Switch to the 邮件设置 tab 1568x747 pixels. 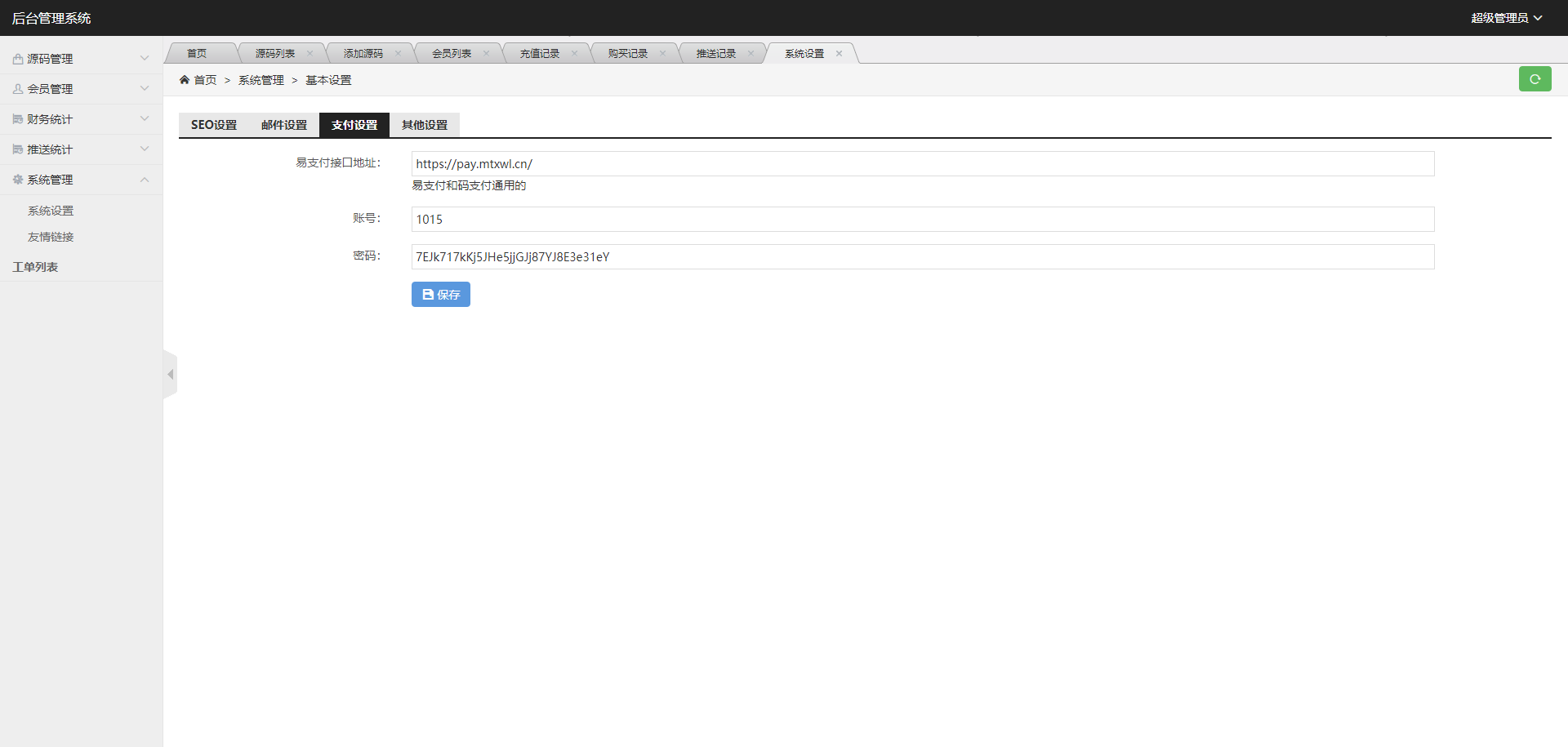tap(284, 125)
